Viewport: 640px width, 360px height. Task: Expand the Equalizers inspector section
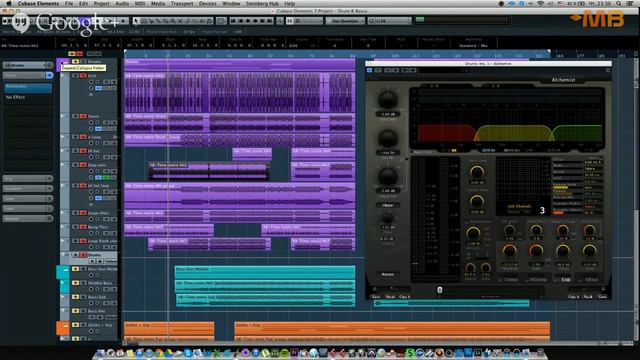pos(28,189)
